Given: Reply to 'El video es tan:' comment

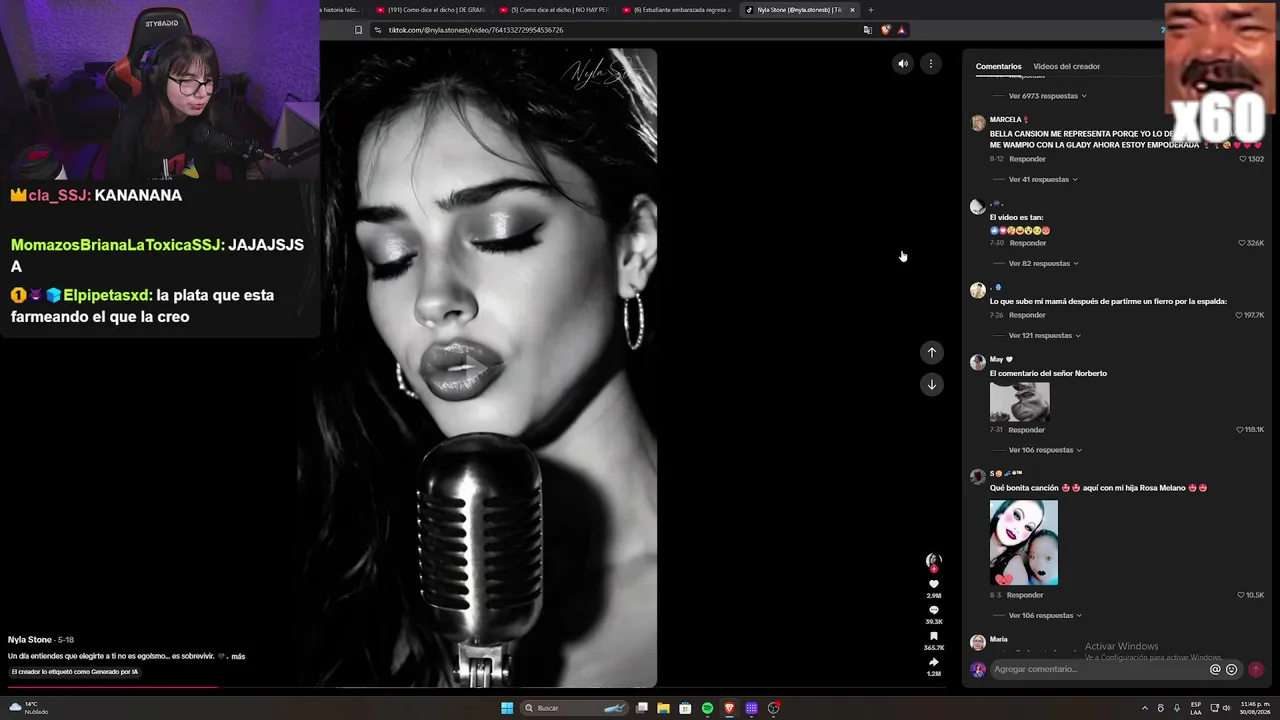Looking at the screenshot, I should tap(1028, 243).
